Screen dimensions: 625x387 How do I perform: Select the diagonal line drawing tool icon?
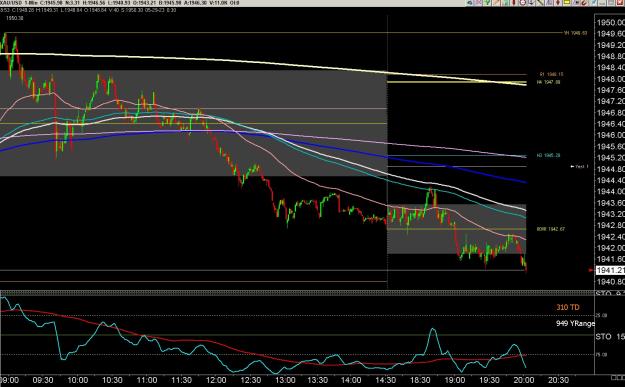540,2
